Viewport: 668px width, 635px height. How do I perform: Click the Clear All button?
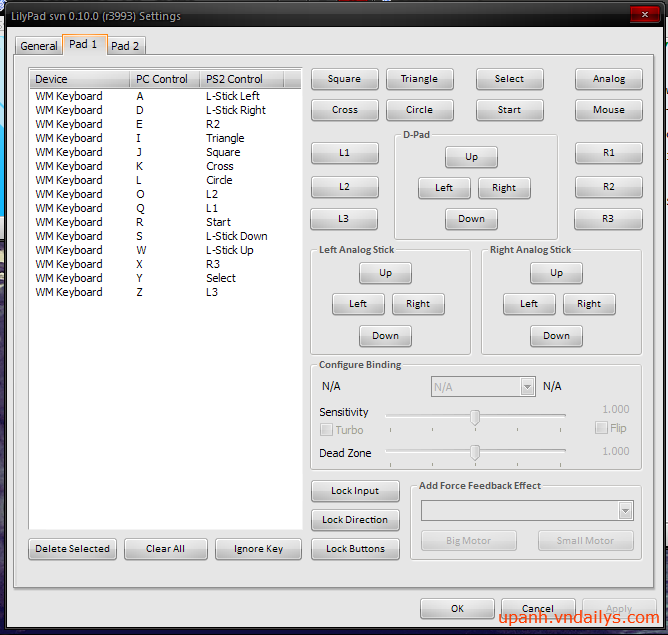coord(166,549)
